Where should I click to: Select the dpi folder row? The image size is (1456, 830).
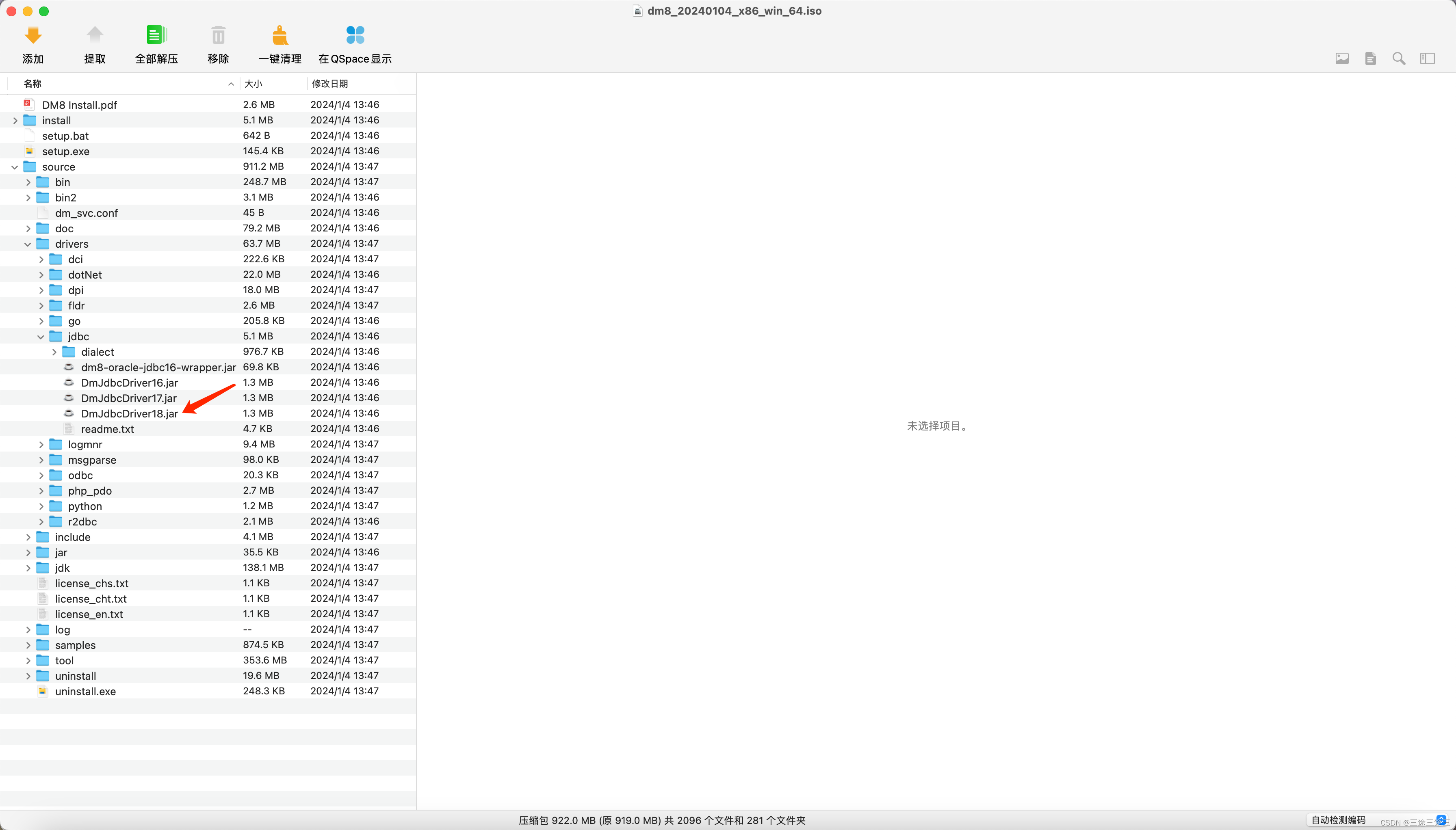[208, 290]
